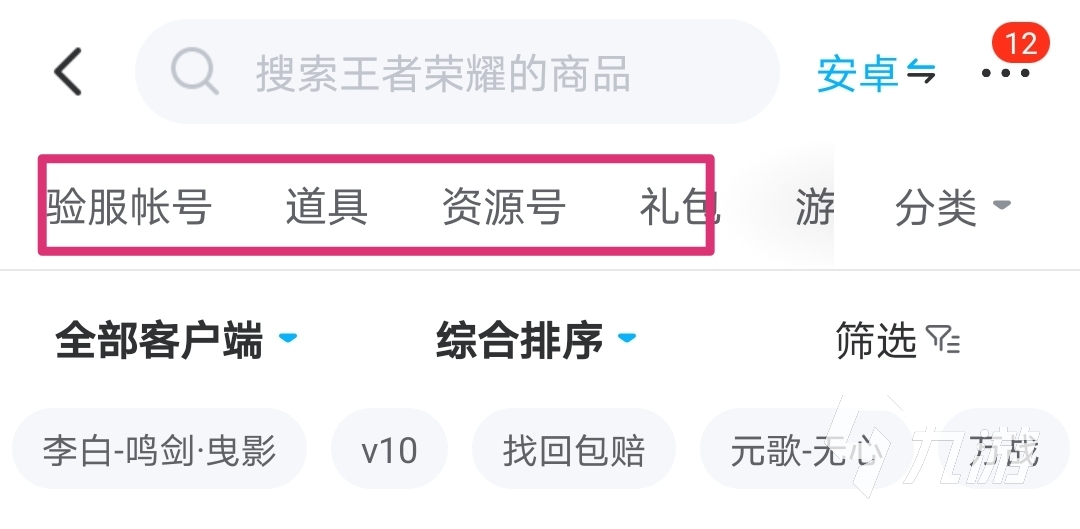Open the 全部客户端 dropdown
Image resolution: width=1080 pixels, height=529 pixels.
(176, 341)
